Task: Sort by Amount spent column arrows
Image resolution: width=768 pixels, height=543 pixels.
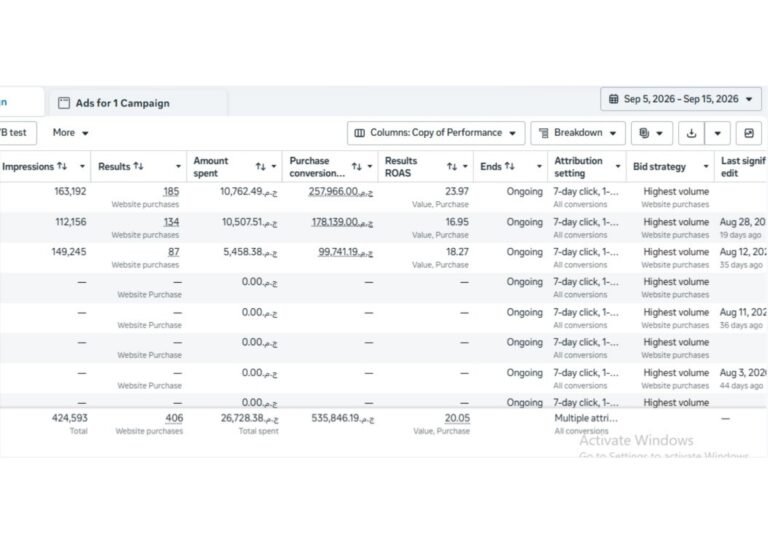Action: 261,166
